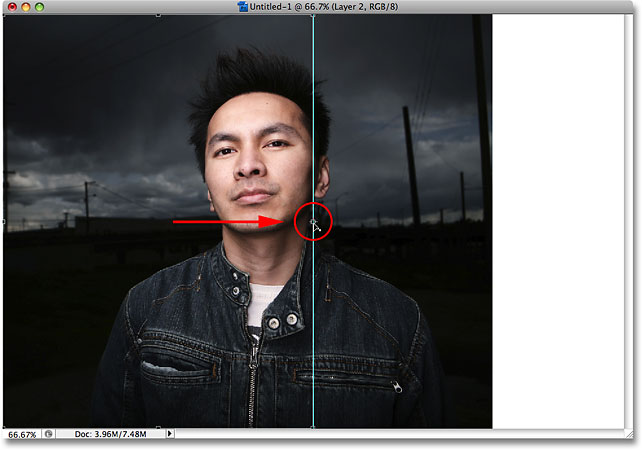The width and height of the screenshot is (642, 450).
Task: Open the status bar options arrow menu
Action: point(170,434)
